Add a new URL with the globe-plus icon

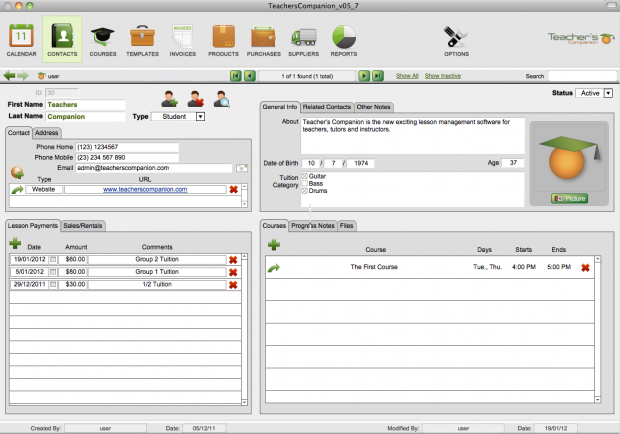17,173
